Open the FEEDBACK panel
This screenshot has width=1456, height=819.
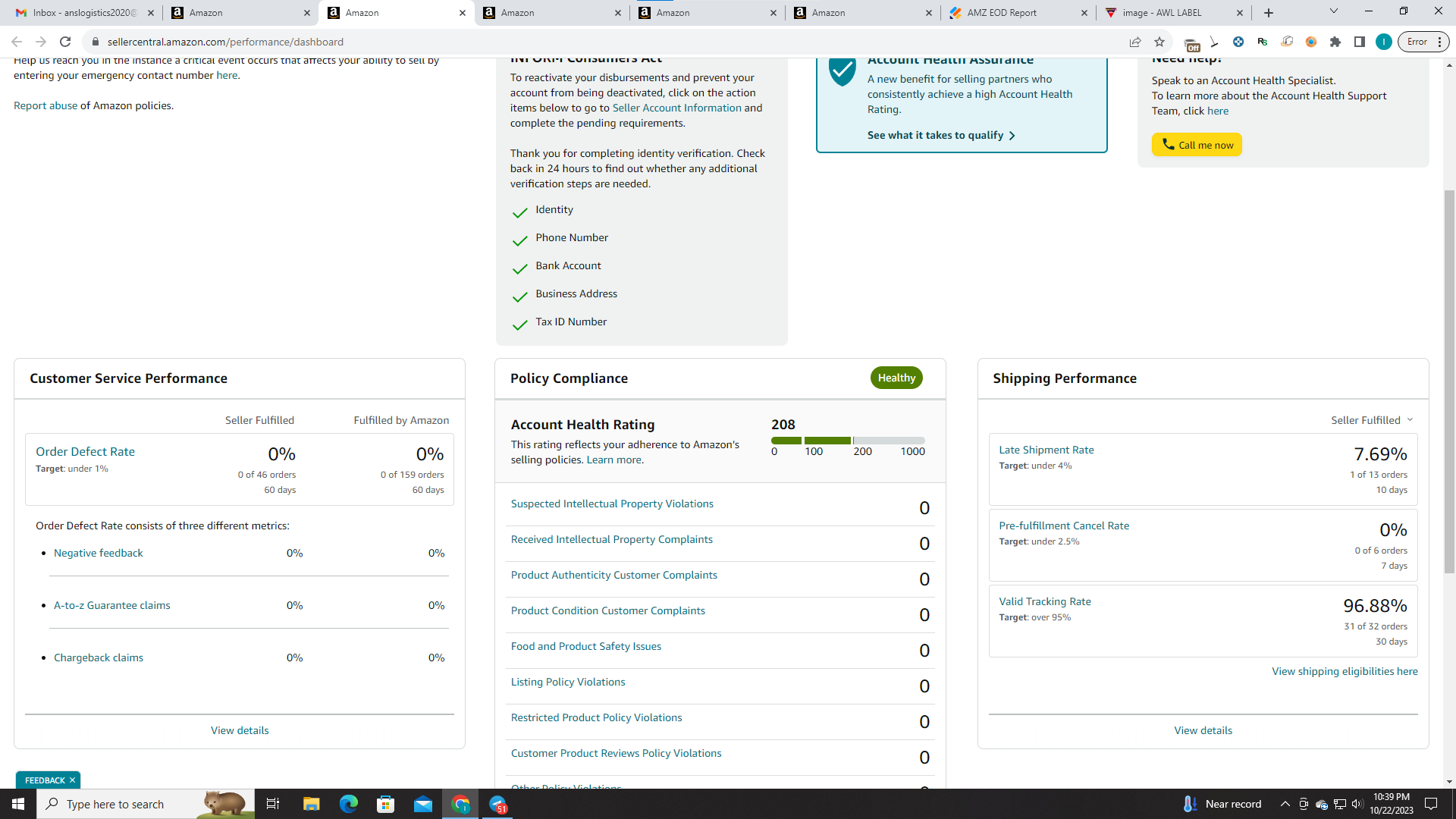point(45,780)
